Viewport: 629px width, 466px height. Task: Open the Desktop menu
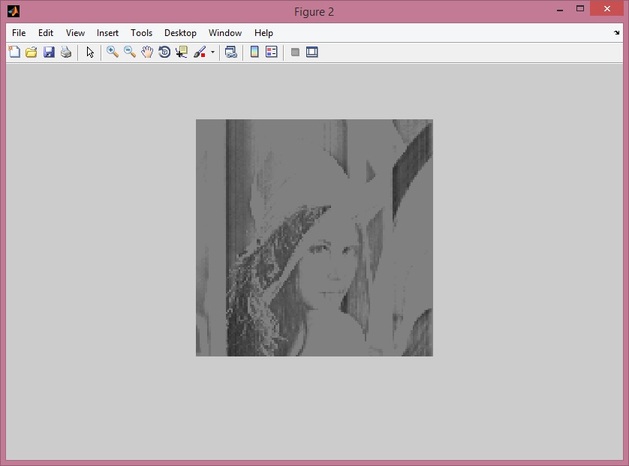point(180,33)
